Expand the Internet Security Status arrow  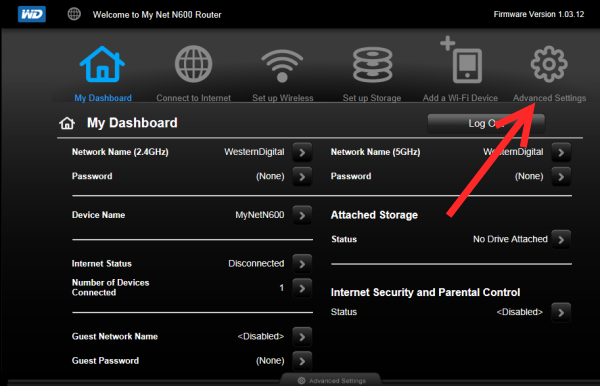click(561, 313)
